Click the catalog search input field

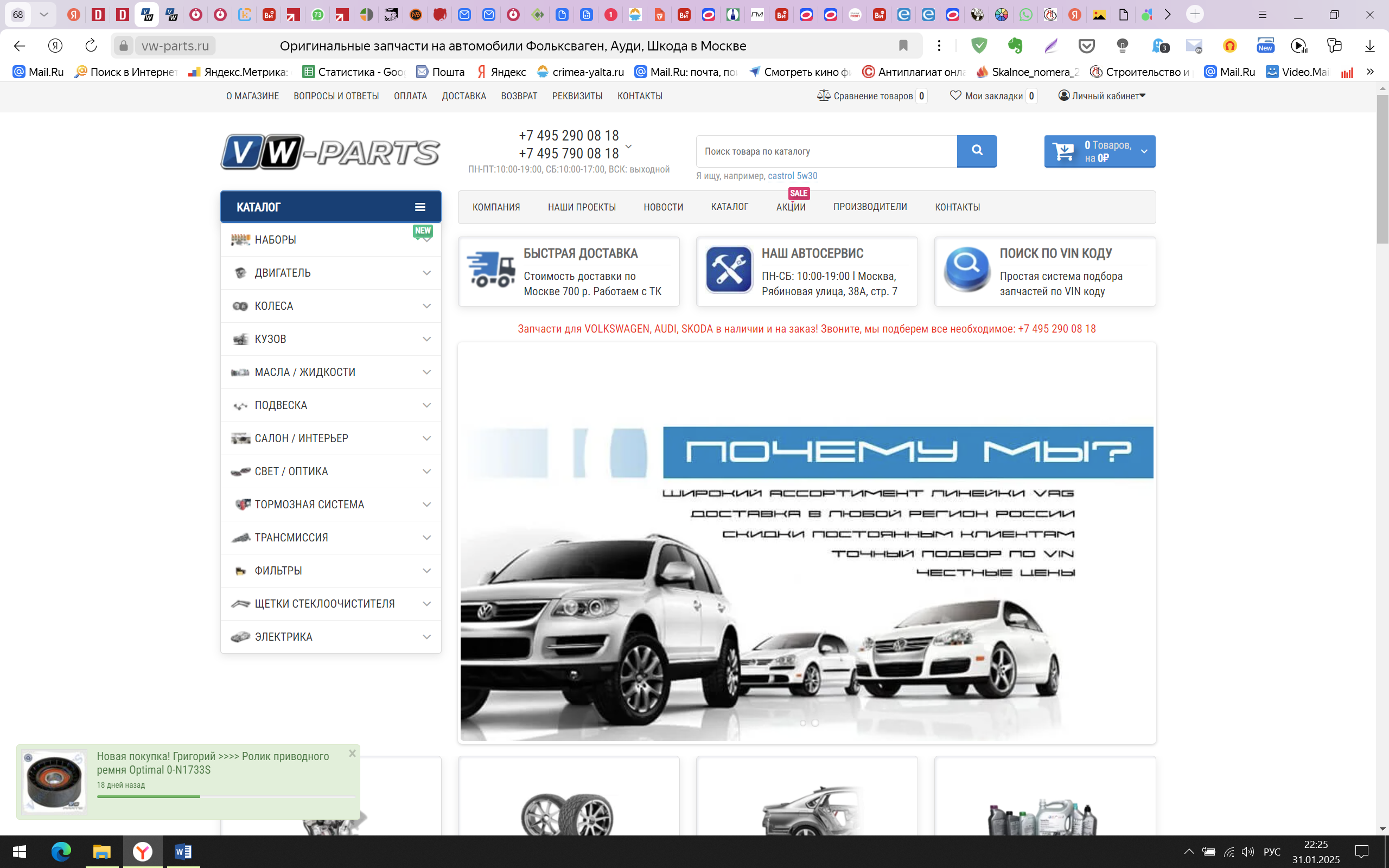tap(825, 151)
